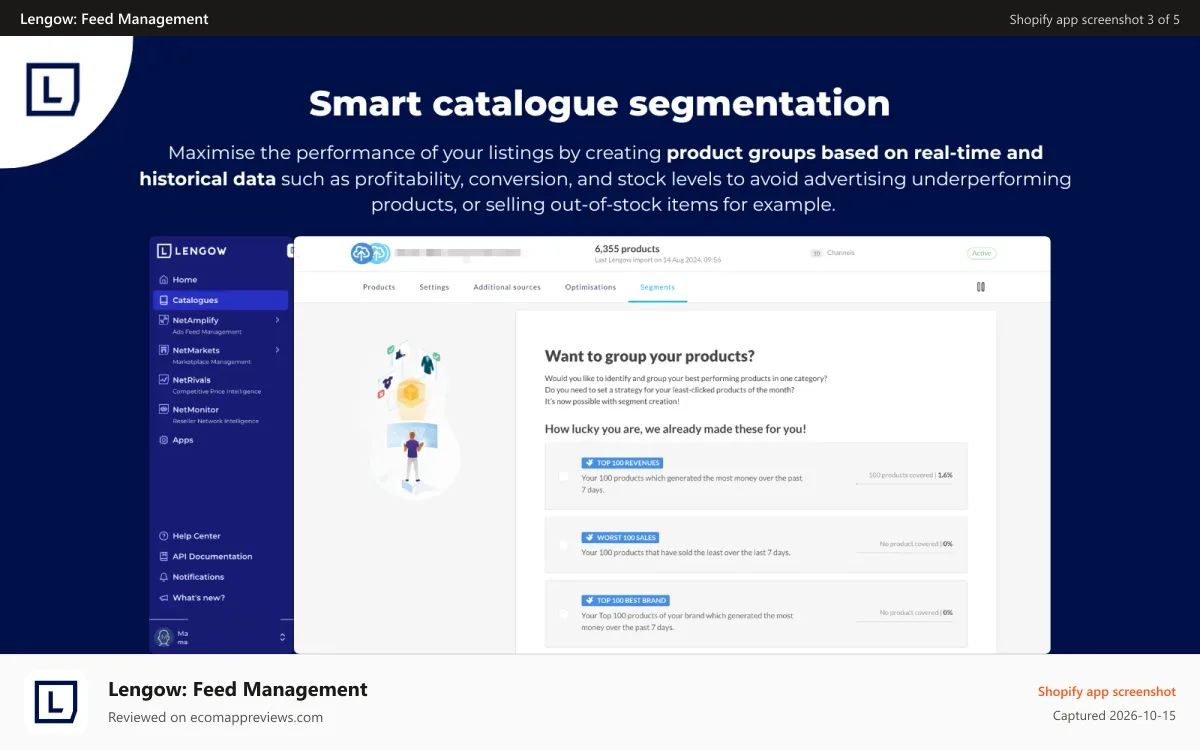
Task: Click the blurred catalogue name
Action: click(457, 254)
